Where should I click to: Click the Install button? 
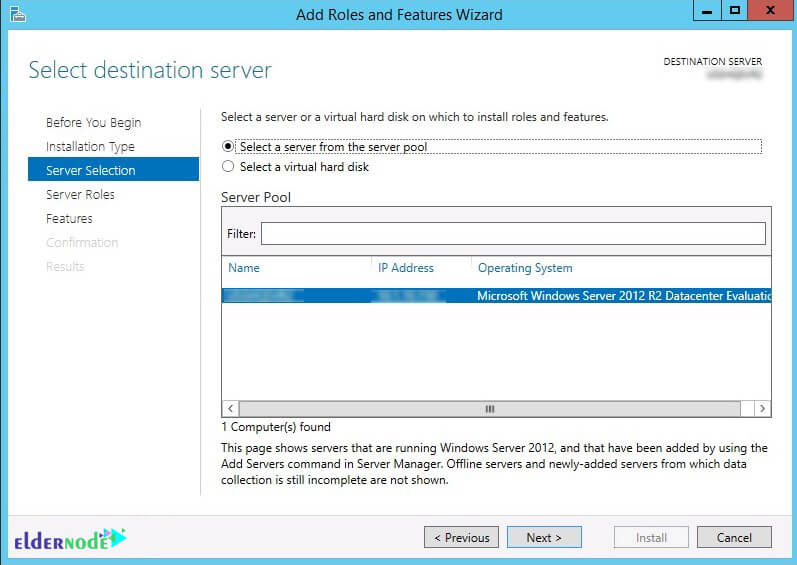tap(651, 537)
